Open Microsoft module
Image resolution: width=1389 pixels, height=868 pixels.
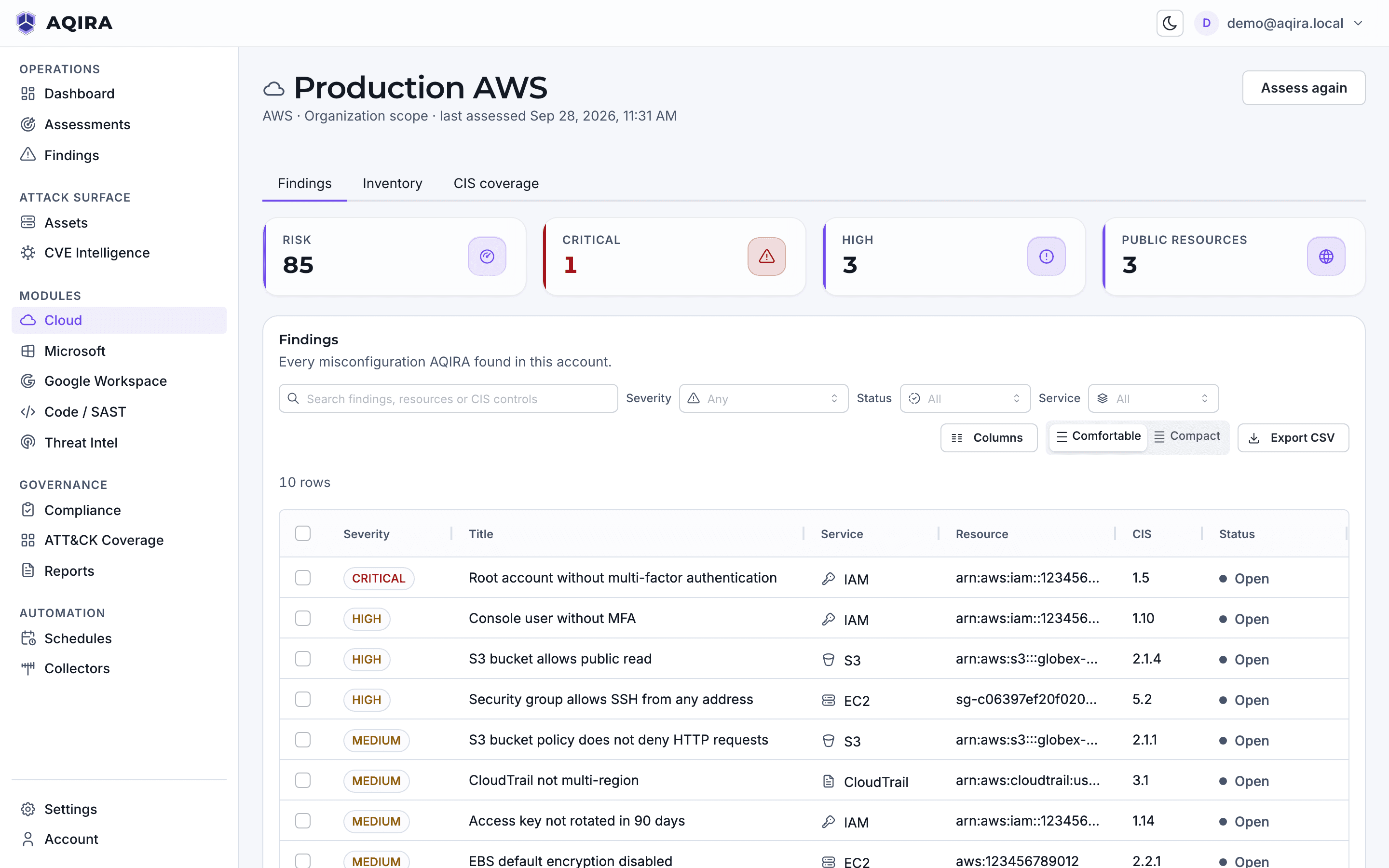pyautogui.click(x=119, y=351)
